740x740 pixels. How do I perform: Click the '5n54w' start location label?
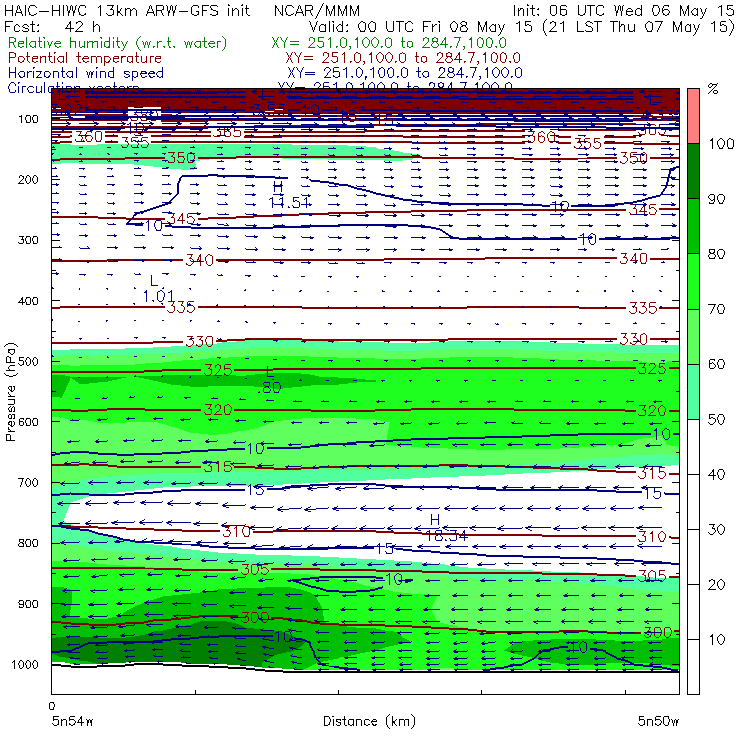click(73, 721)
